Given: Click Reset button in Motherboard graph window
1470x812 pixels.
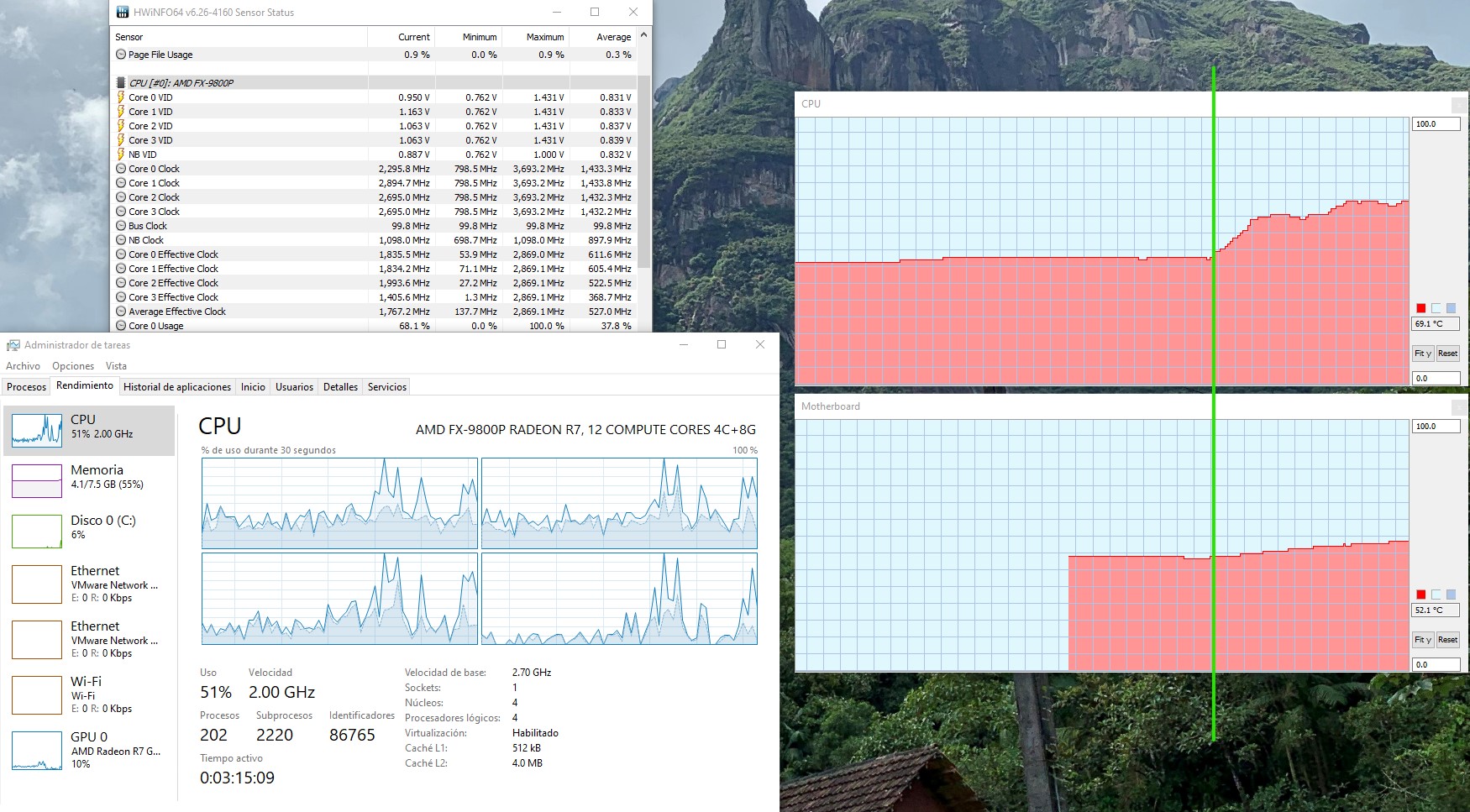Looking at the screenshot, I should click(x=1447, y=640).
